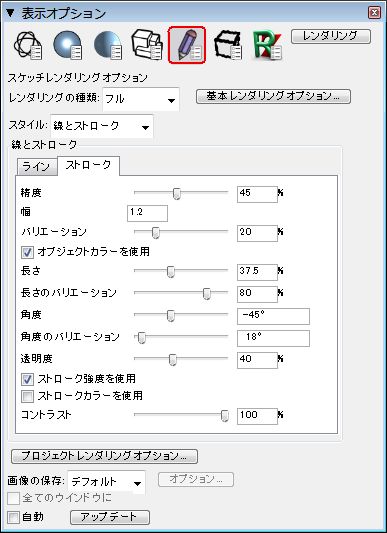The height and width of the screenshot is (533, 387).
Task: Choose the half-shaded sphere render options icon
Action: 108,46
